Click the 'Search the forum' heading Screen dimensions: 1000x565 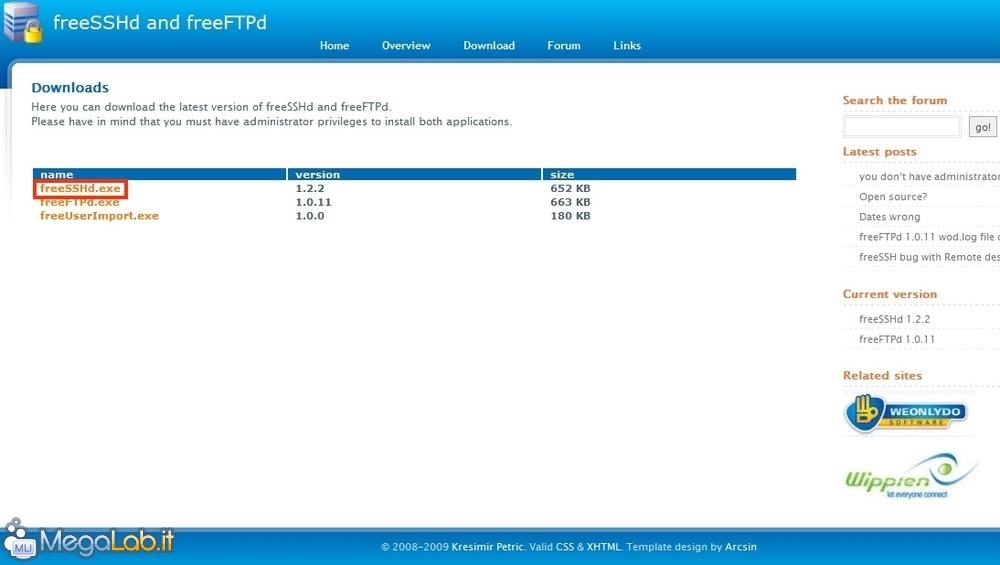click(x=895, y=100)
